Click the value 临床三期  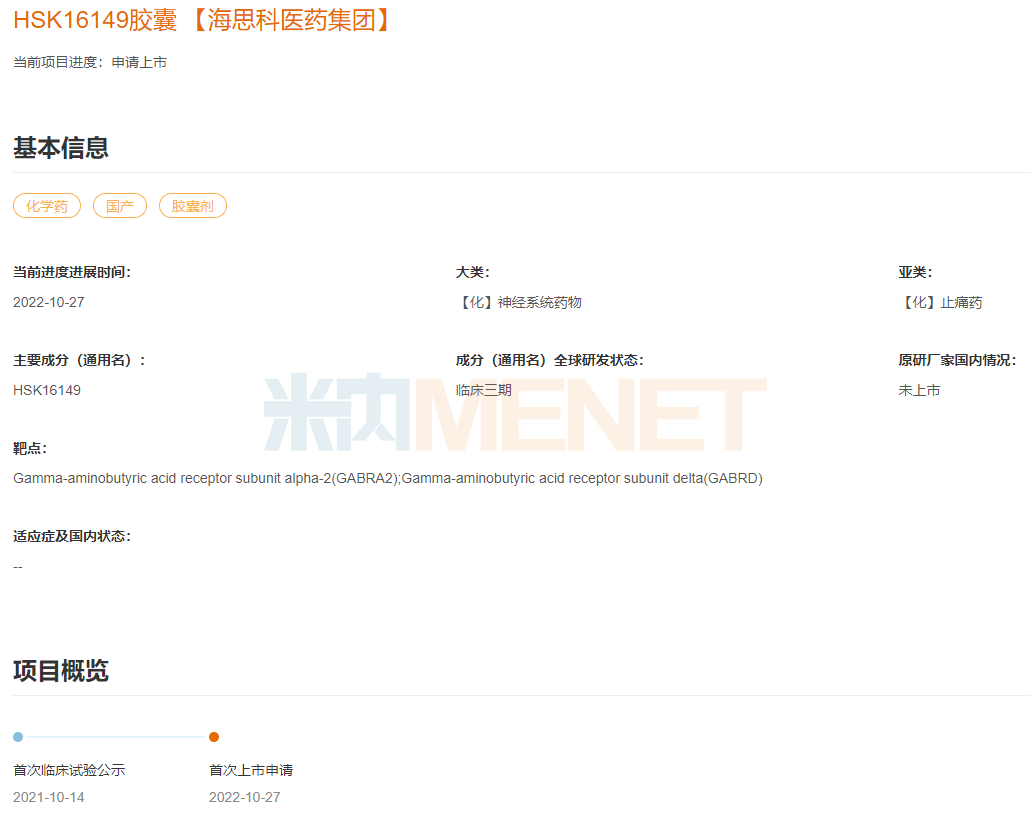[x=484, y=390]
